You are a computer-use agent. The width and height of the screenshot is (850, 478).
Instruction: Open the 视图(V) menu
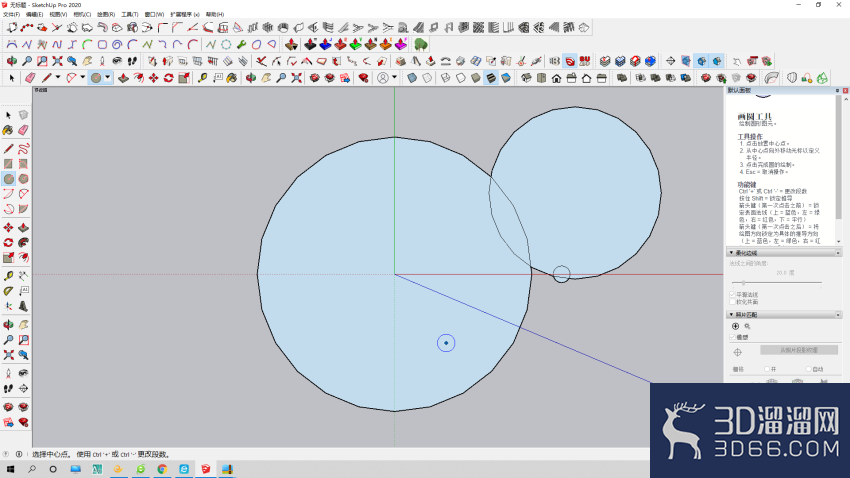coord(58,15)
